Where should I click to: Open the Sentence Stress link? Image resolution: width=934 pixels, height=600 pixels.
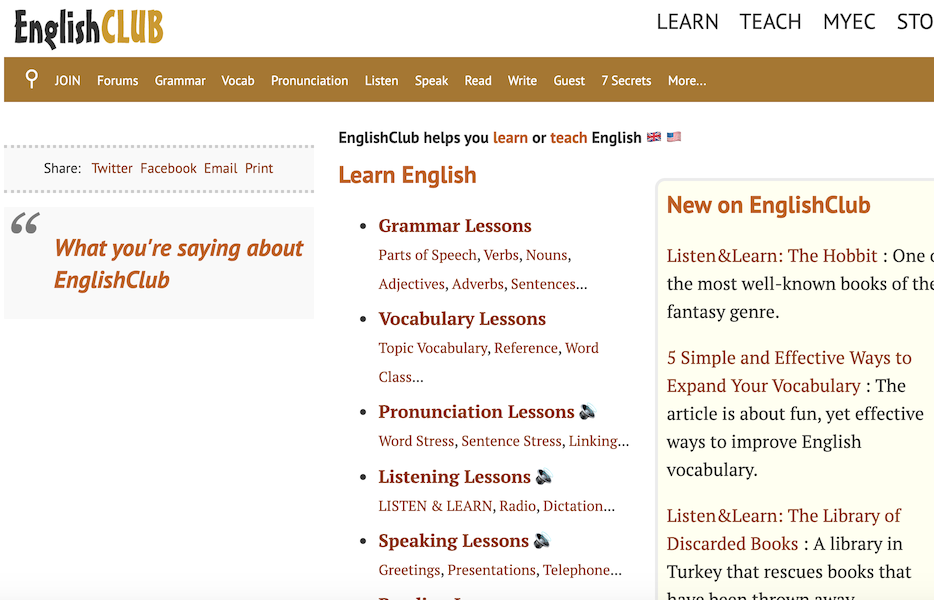(x=511, y=440)
